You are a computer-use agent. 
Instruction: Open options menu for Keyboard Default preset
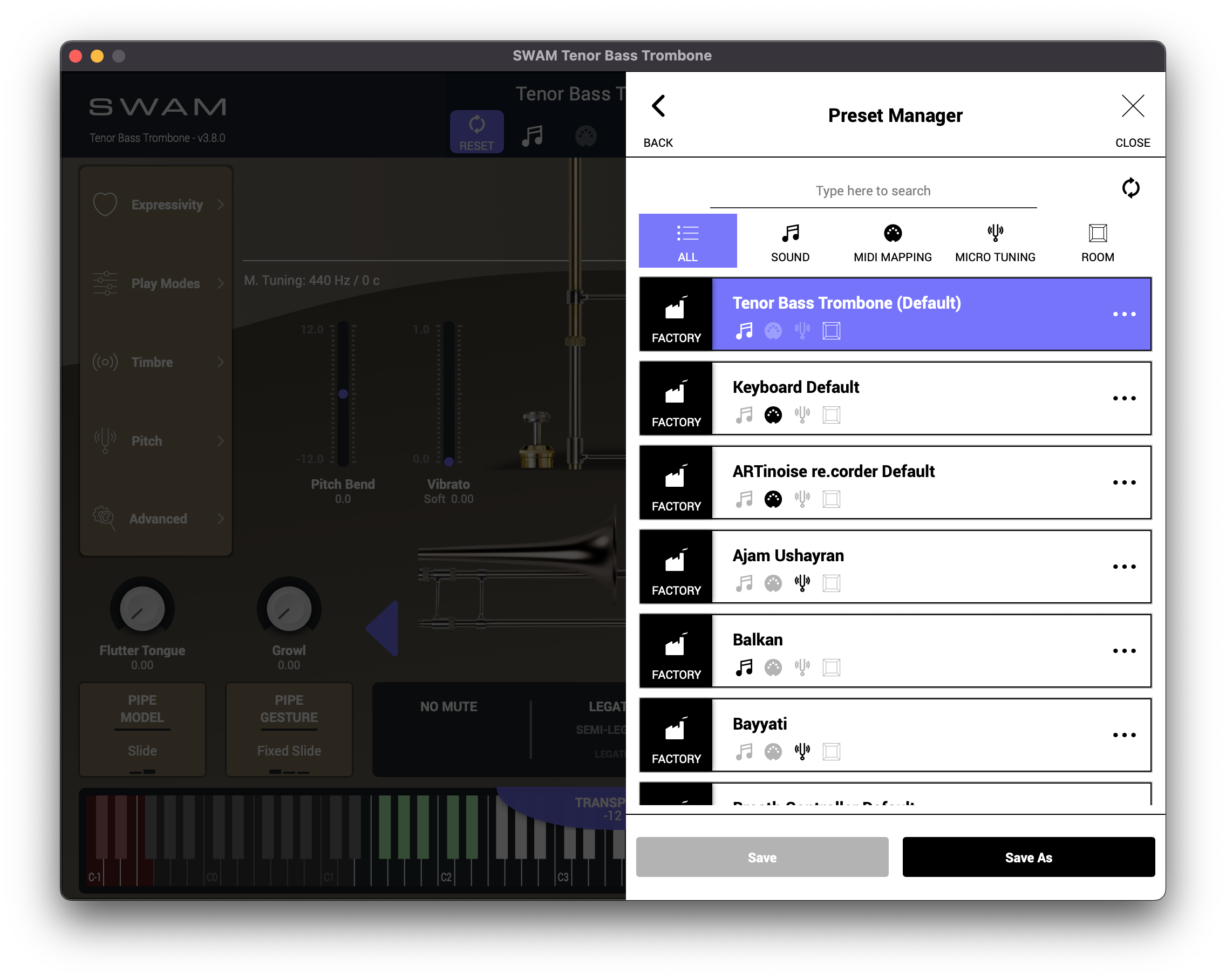coord(1123,398)
